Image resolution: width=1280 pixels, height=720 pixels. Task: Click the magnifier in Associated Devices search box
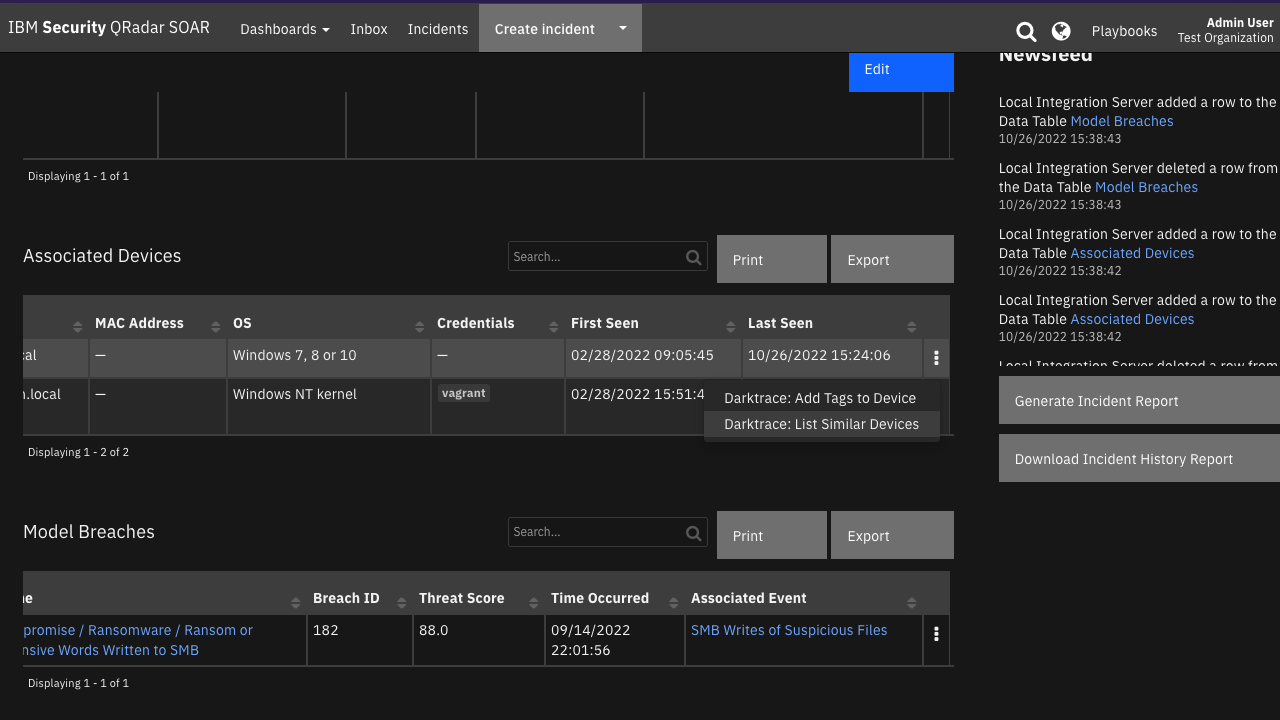(693, 256)
